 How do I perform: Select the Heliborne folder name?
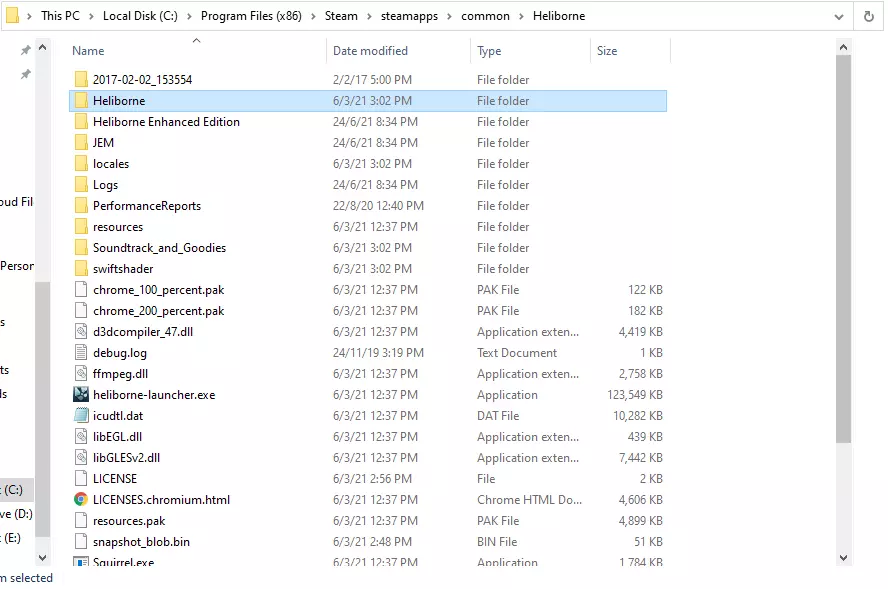pos(119,100)
